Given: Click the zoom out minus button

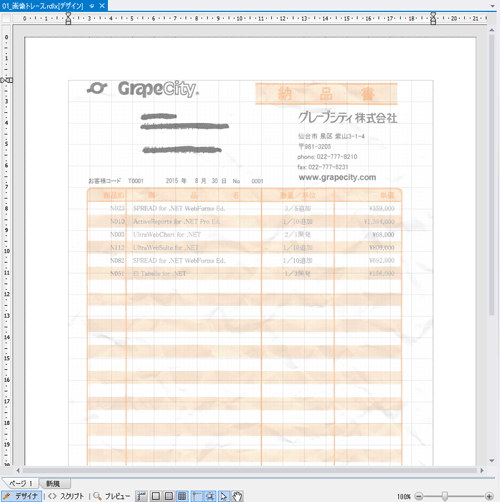Looking at the screenshot, I should (x=419, y=496).
